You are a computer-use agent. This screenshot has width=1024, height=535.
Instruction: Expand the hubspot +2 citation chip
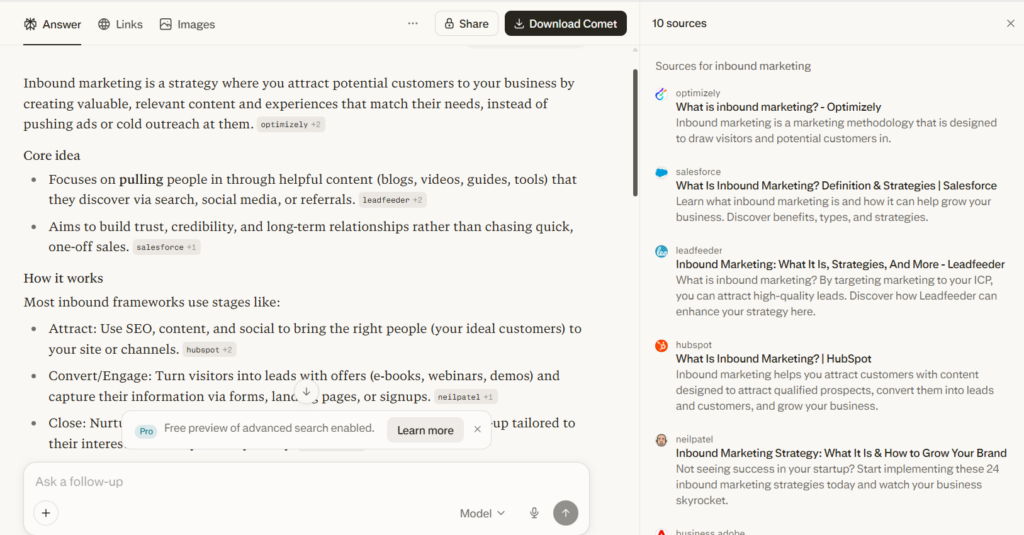(209, 349)
